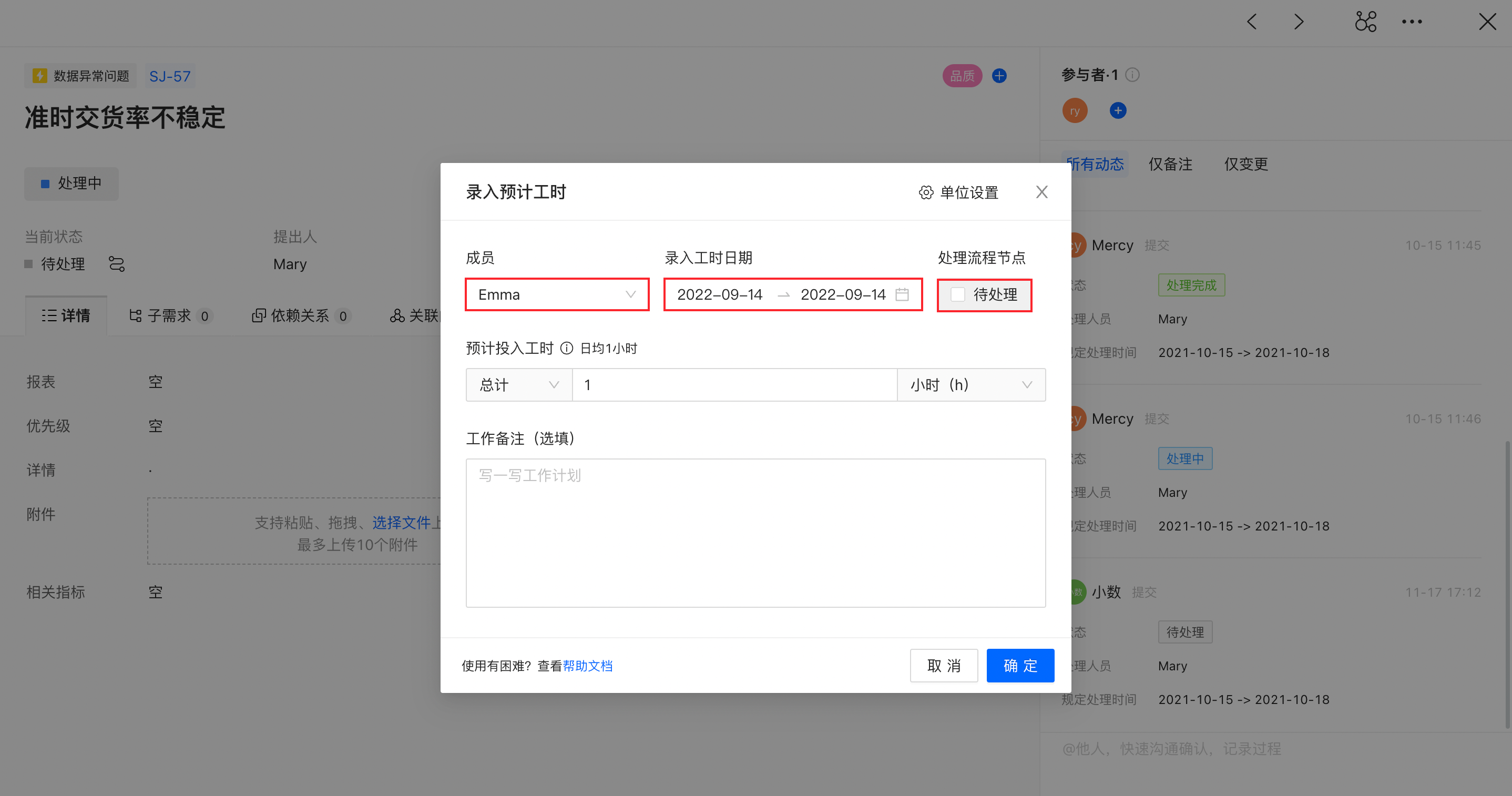Click the 品质 pink tag label
Screen dimensions: 1512x796
click(x=962, y=76)
